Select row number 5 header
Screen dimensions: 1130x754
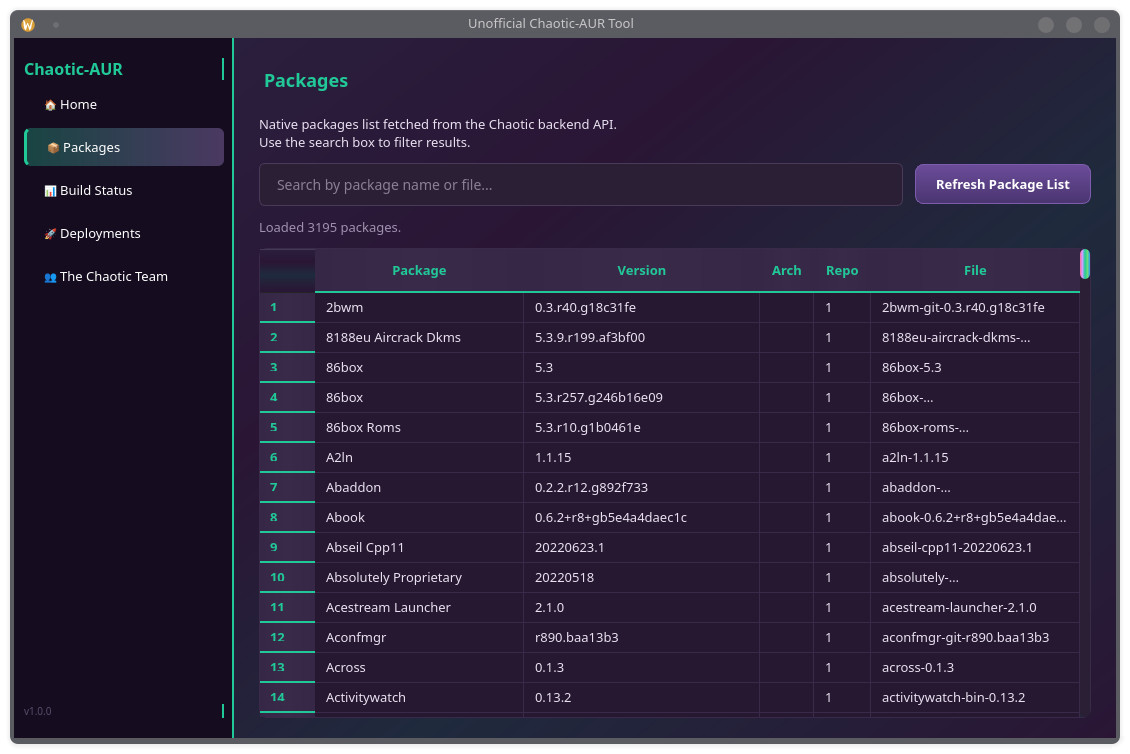pyautogui.click(x=287, y=427)
